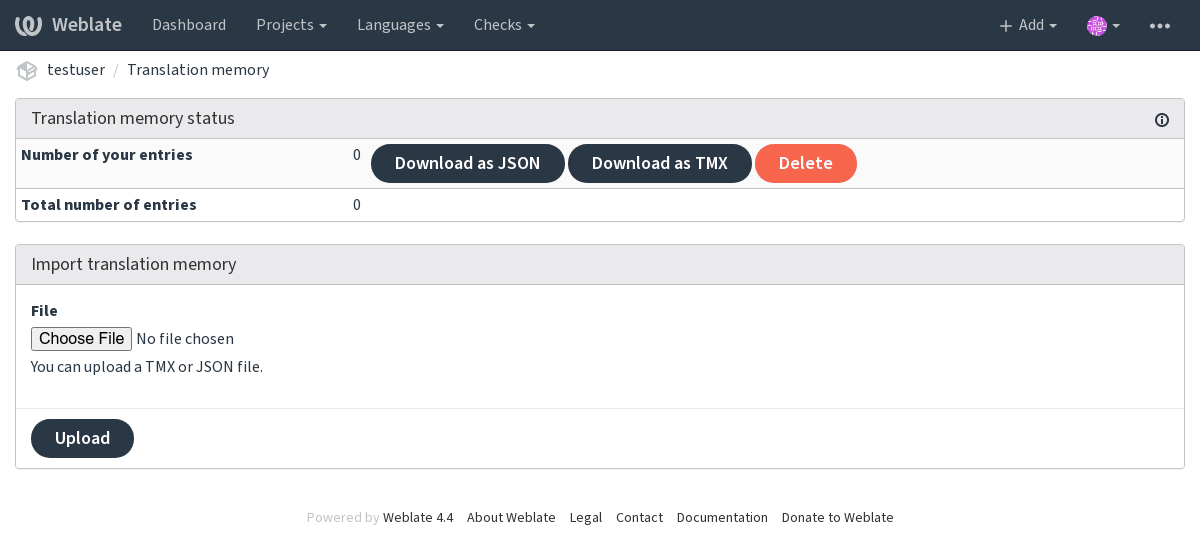
Task: Click 'Number of your entries' label
Action: point(107,155)
